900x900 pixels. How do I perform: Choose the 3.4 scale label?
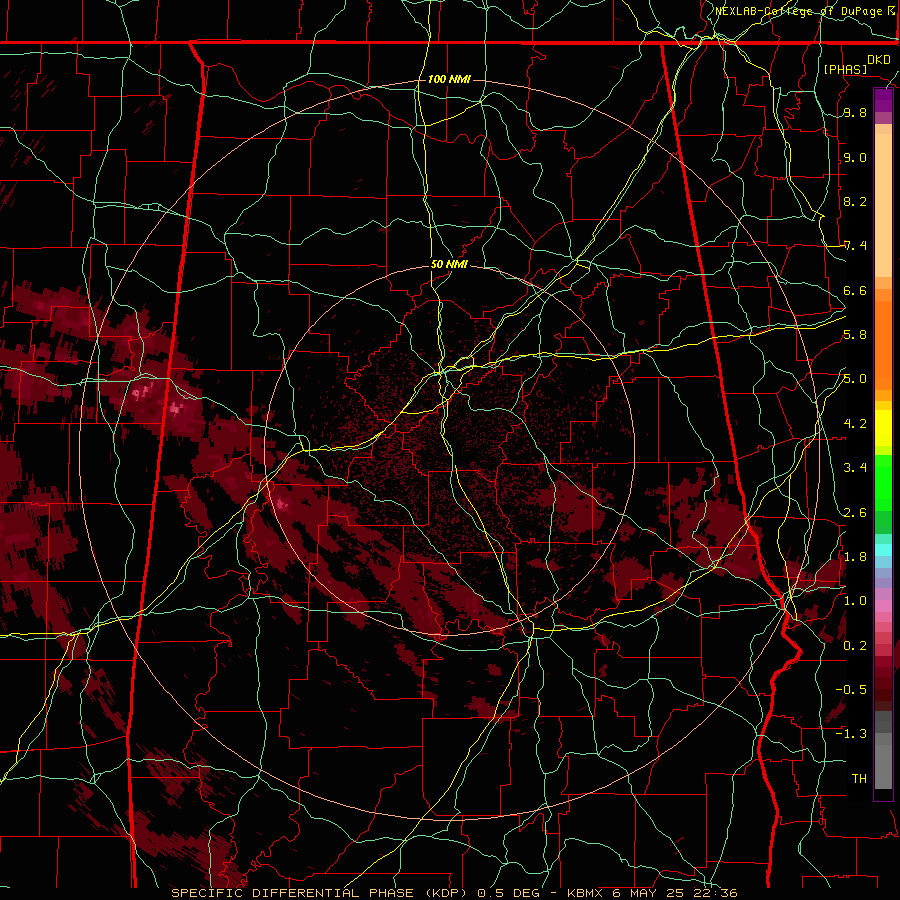(x=855, y=467)
